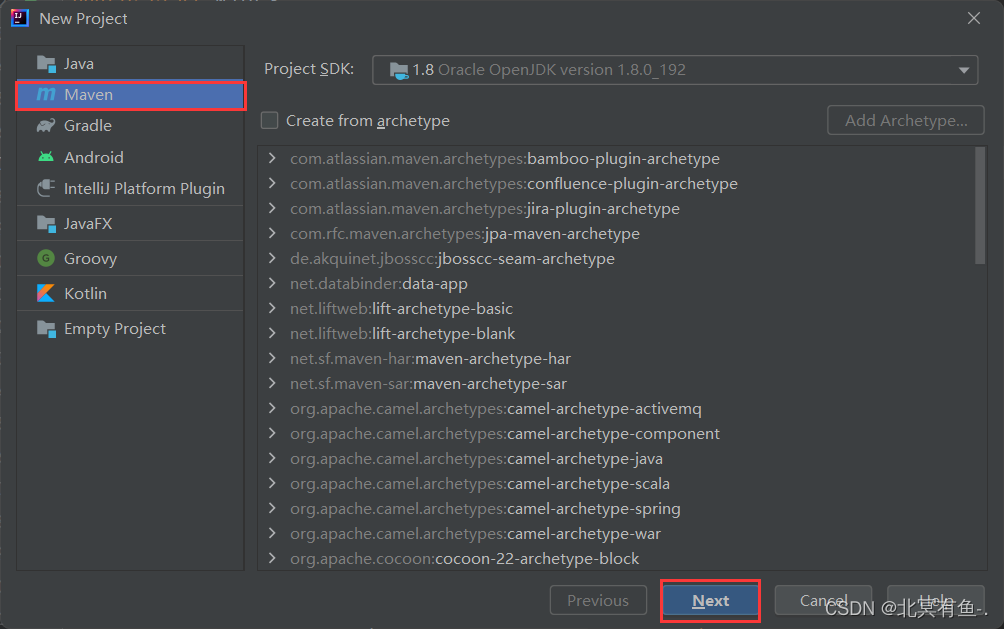Viewport: 1004px width, 629px height.
Task: Expand camel-archetype-war entry
Action: (272, 533)
